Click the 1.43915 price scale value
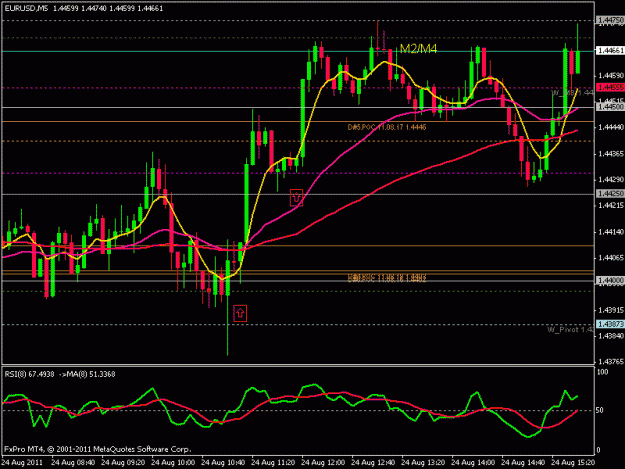 (x=611, y=310)
